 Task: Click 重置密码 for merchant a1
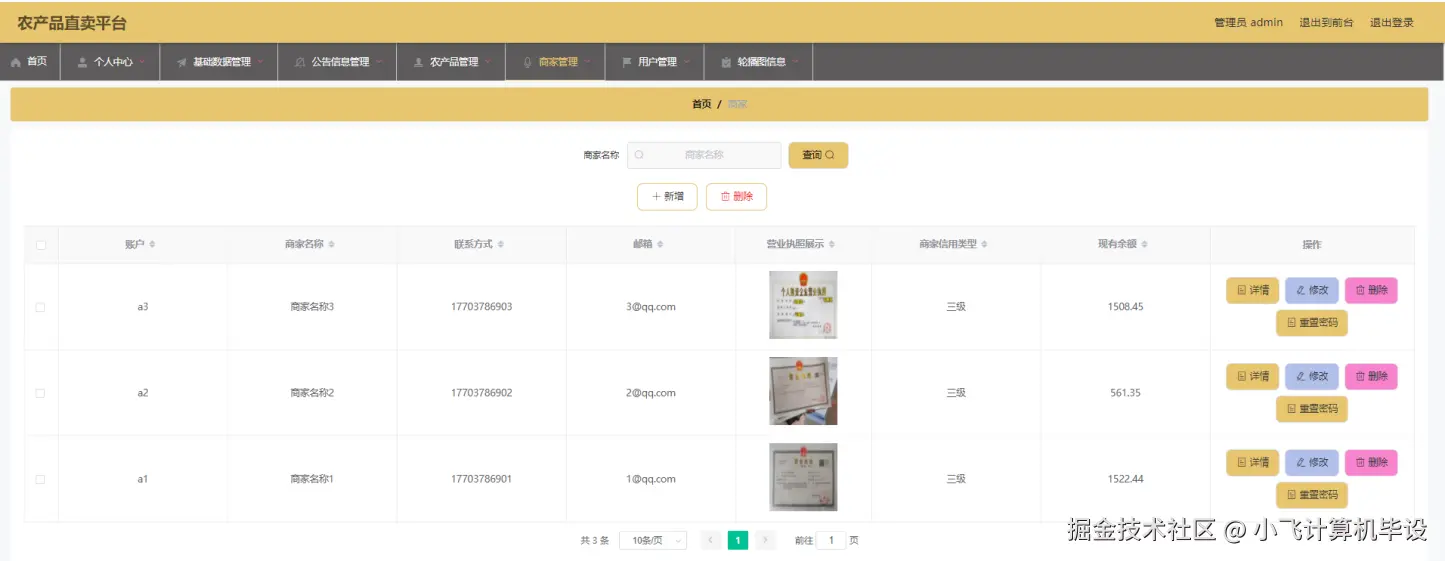1312,495
